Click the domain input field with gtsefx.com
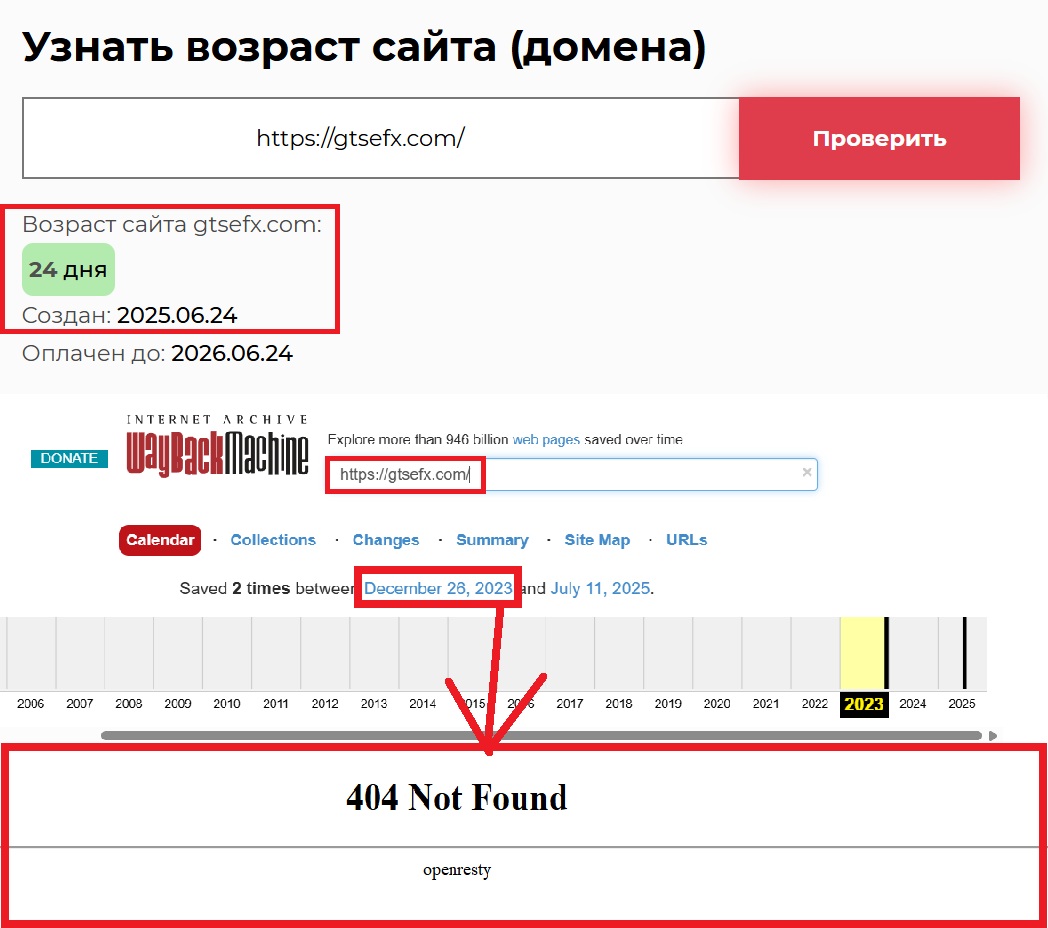 (x=380, y=138)
